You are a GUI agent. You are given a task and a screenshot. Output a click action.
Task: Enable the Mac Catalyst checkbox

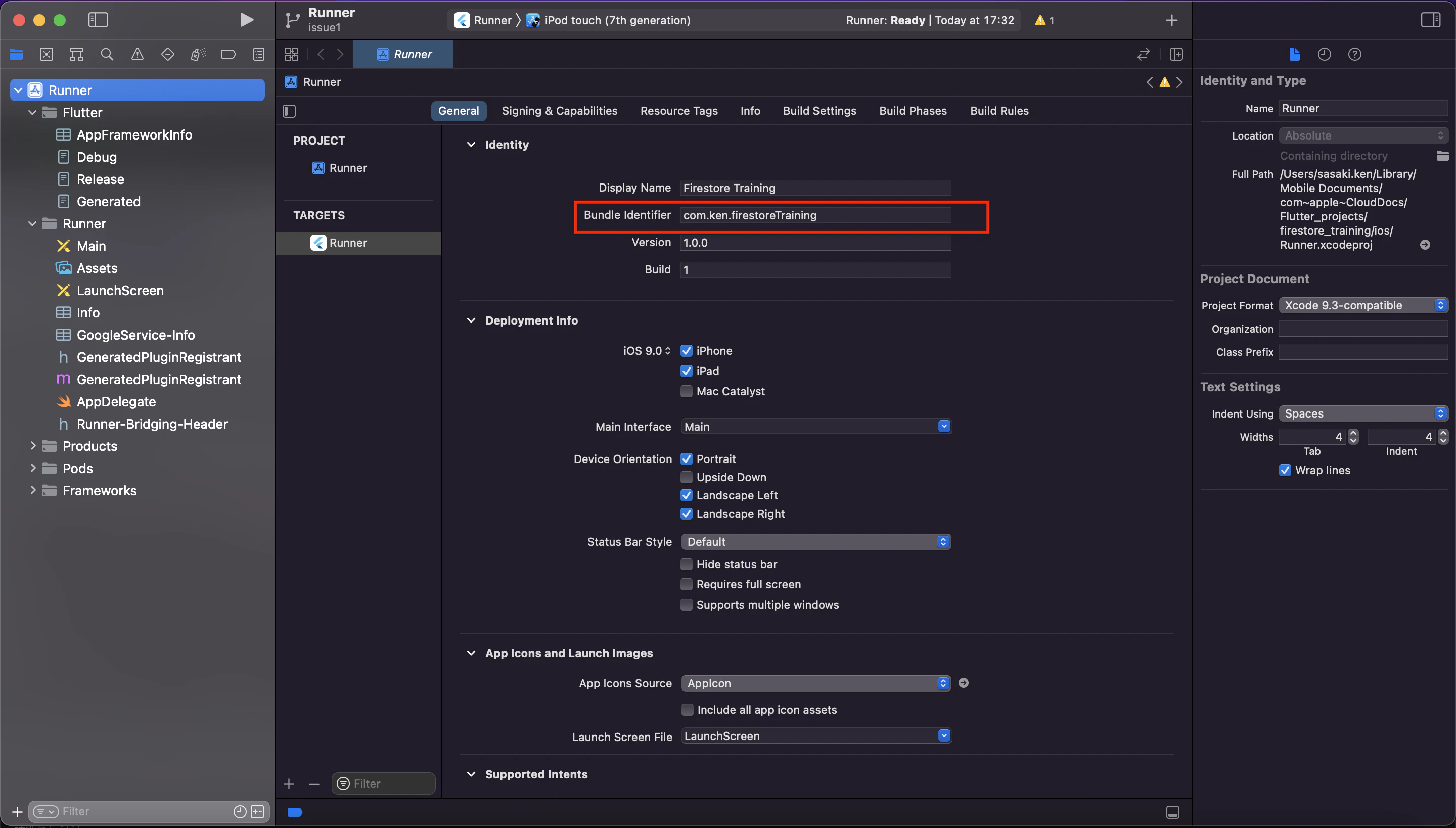[x=687, y=391]
